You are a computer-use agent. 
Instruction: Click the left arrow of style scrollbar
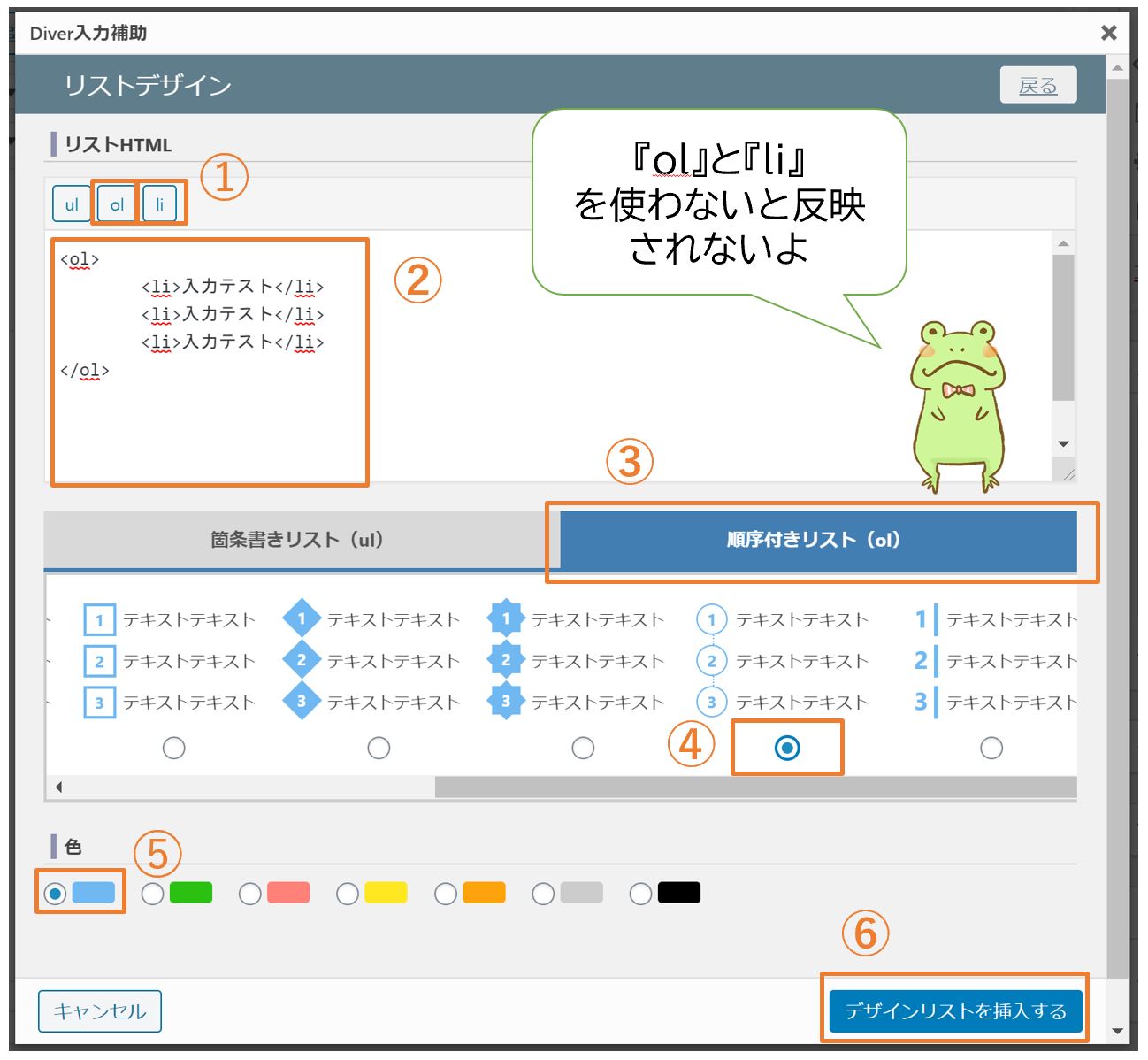tap(58, 787)
